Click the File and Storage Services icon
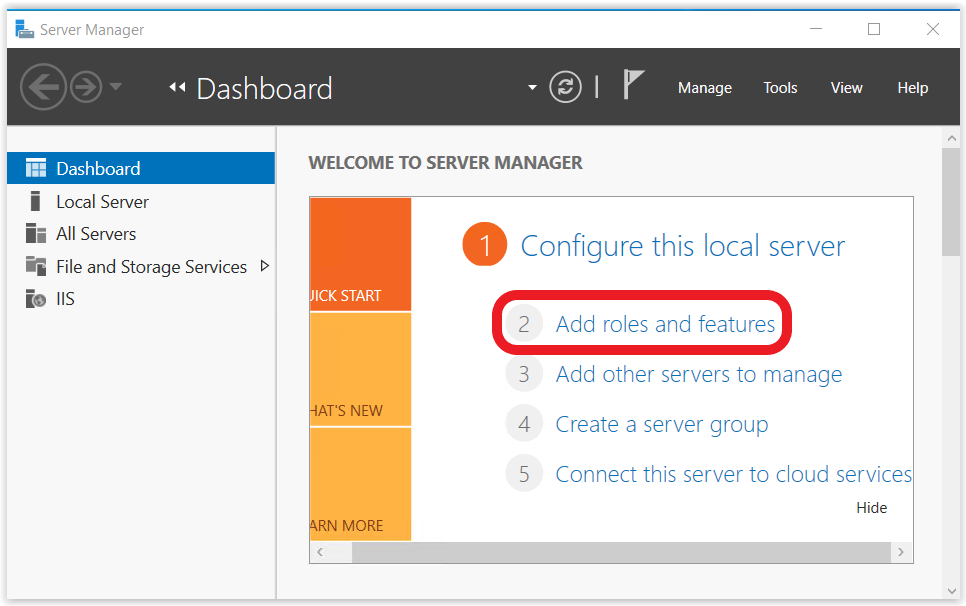 [x=36, y=266]
